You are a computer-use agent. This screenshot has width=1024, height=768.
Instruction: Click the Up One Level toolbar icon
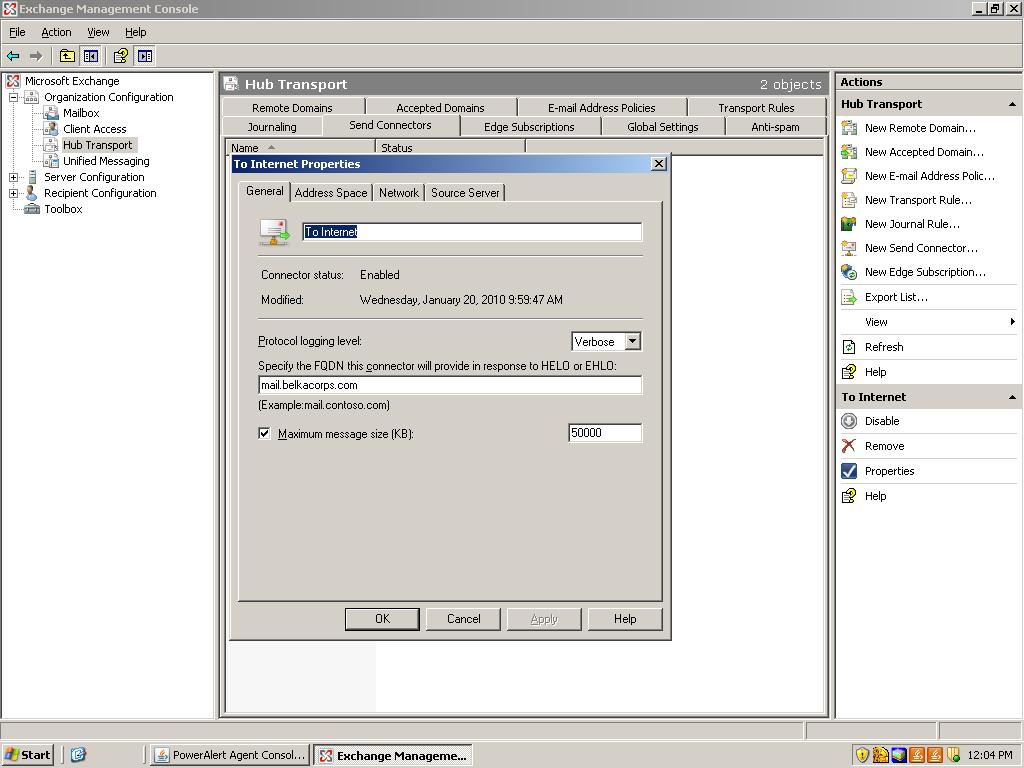point(67,56)
